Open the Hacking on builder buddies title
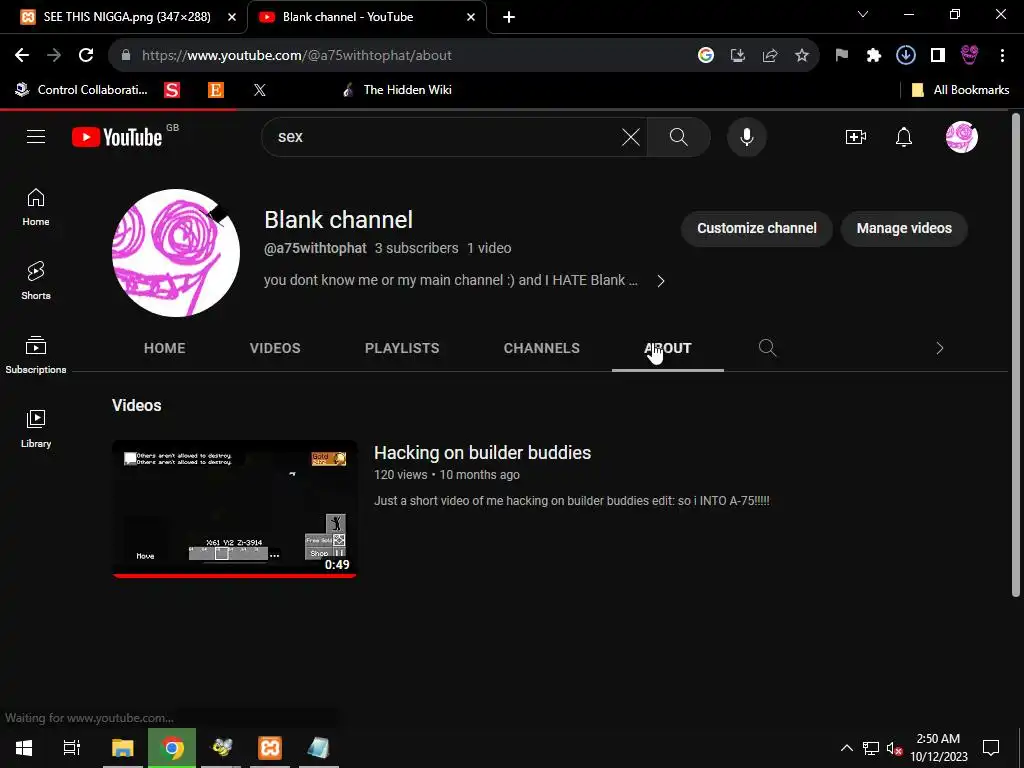The image size is (1024, 768). pyautogui.click(x=482, y=453)
